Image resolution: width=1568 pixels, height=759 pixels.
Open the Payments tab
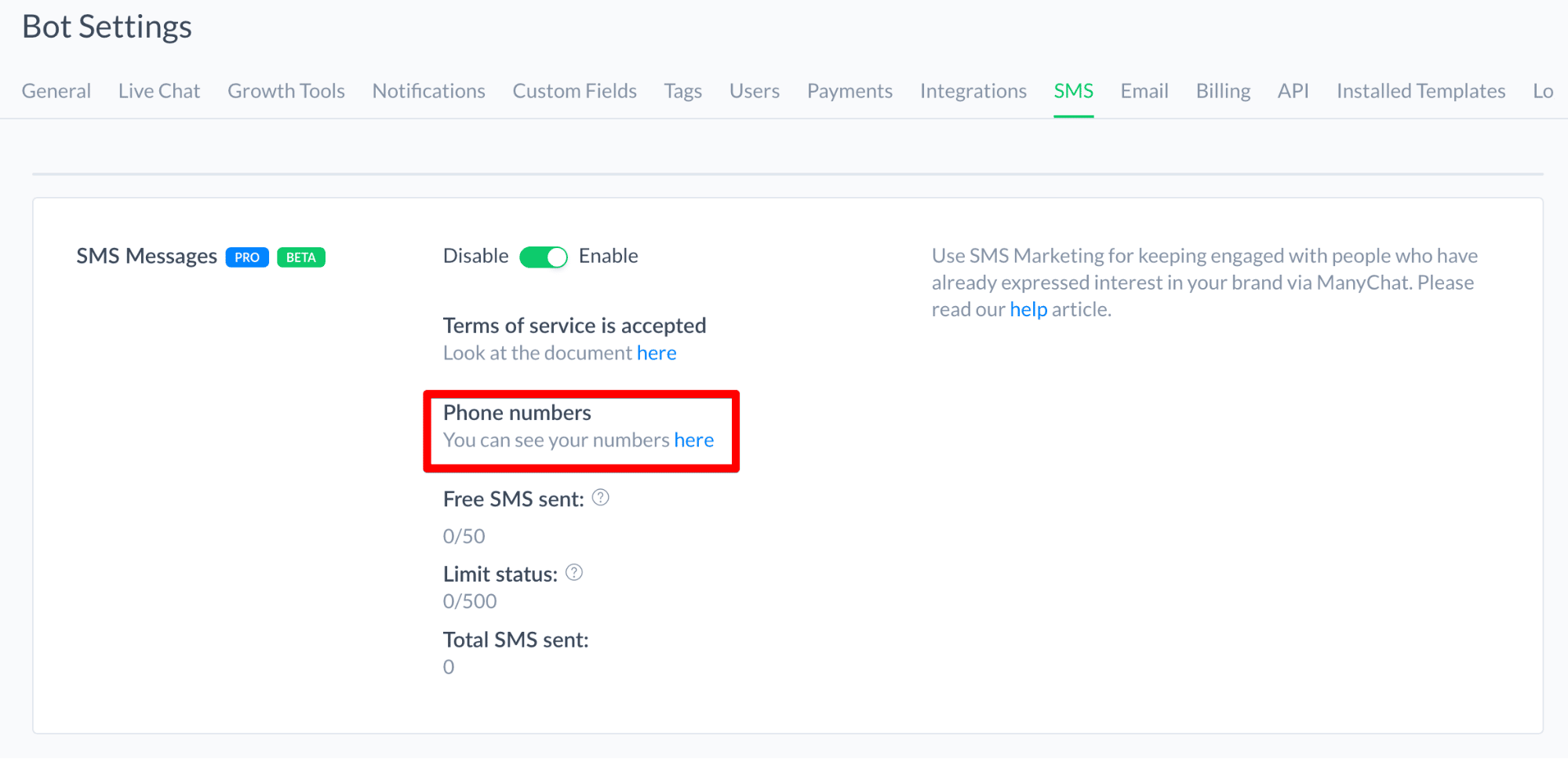coord(850,91)
